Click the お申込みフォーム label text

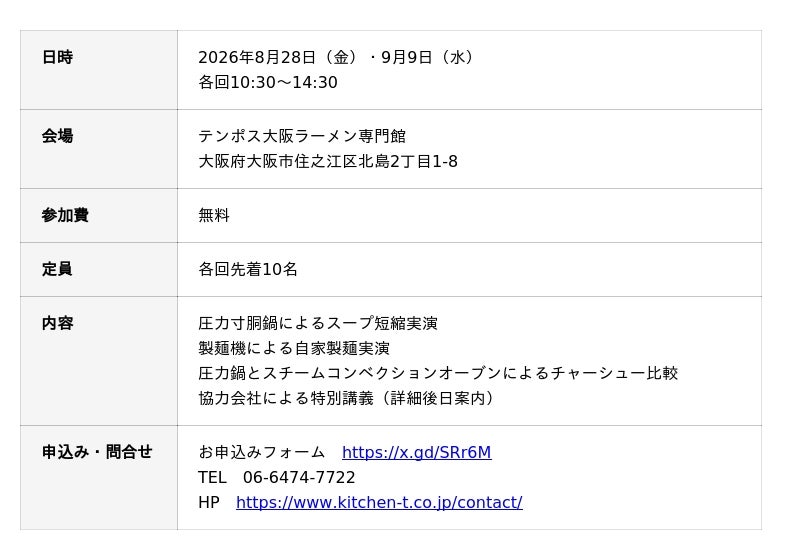pyautogui.click(x=262, y=452)
